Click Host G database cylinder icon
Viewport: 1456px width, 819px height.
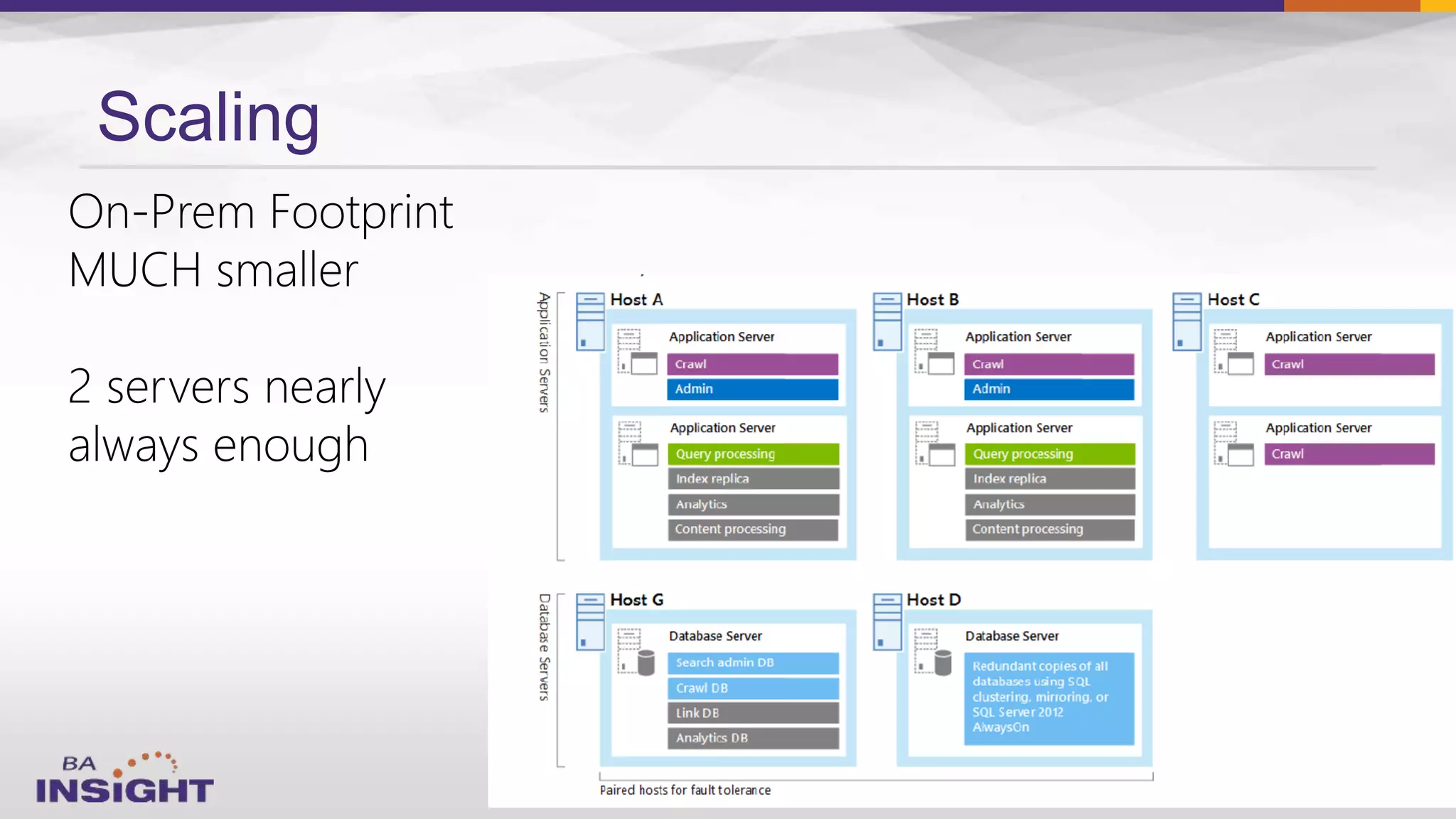pos(646,663)
